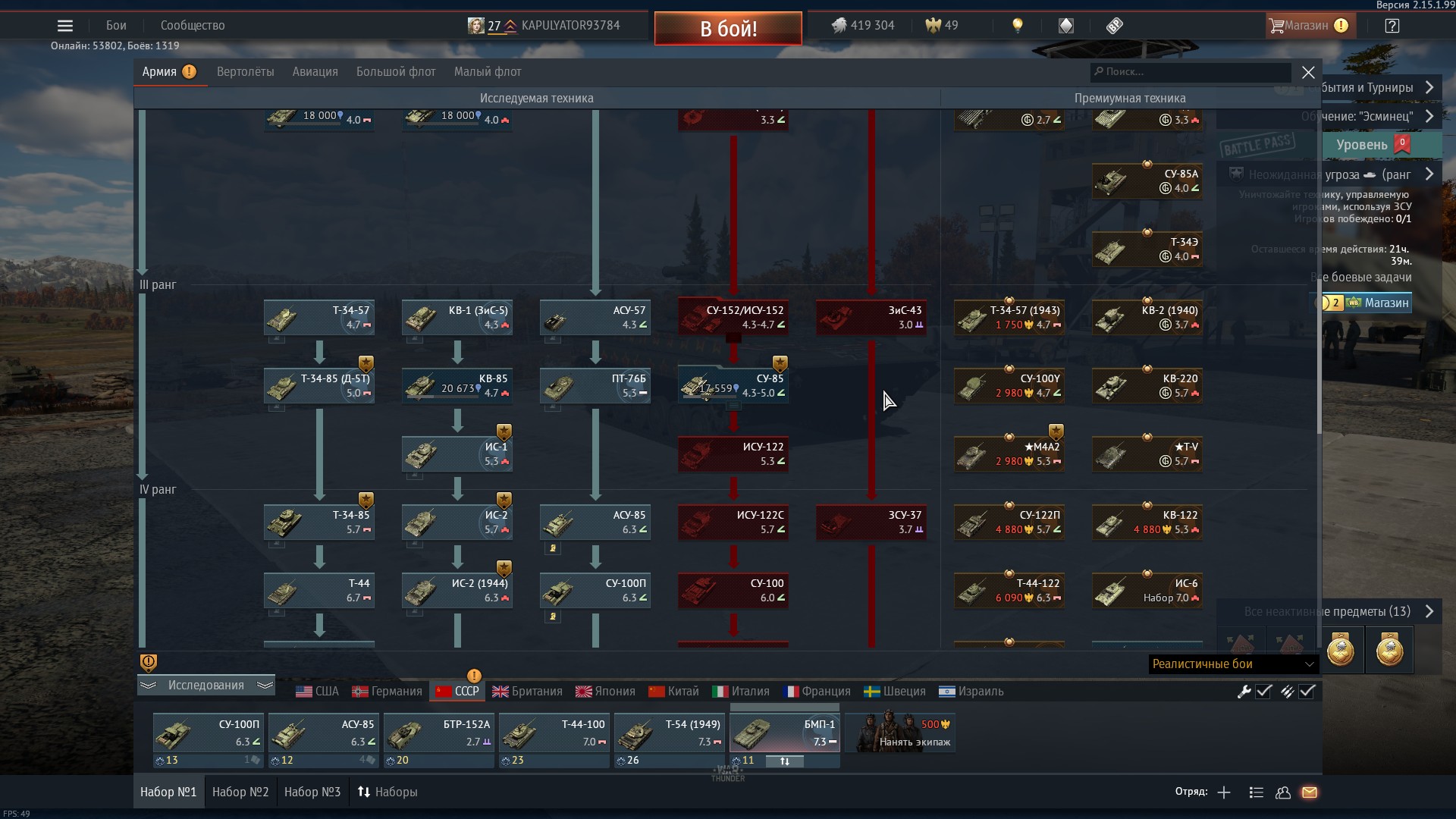Select the ИС-2 (1944) tank card

point(457,591)
